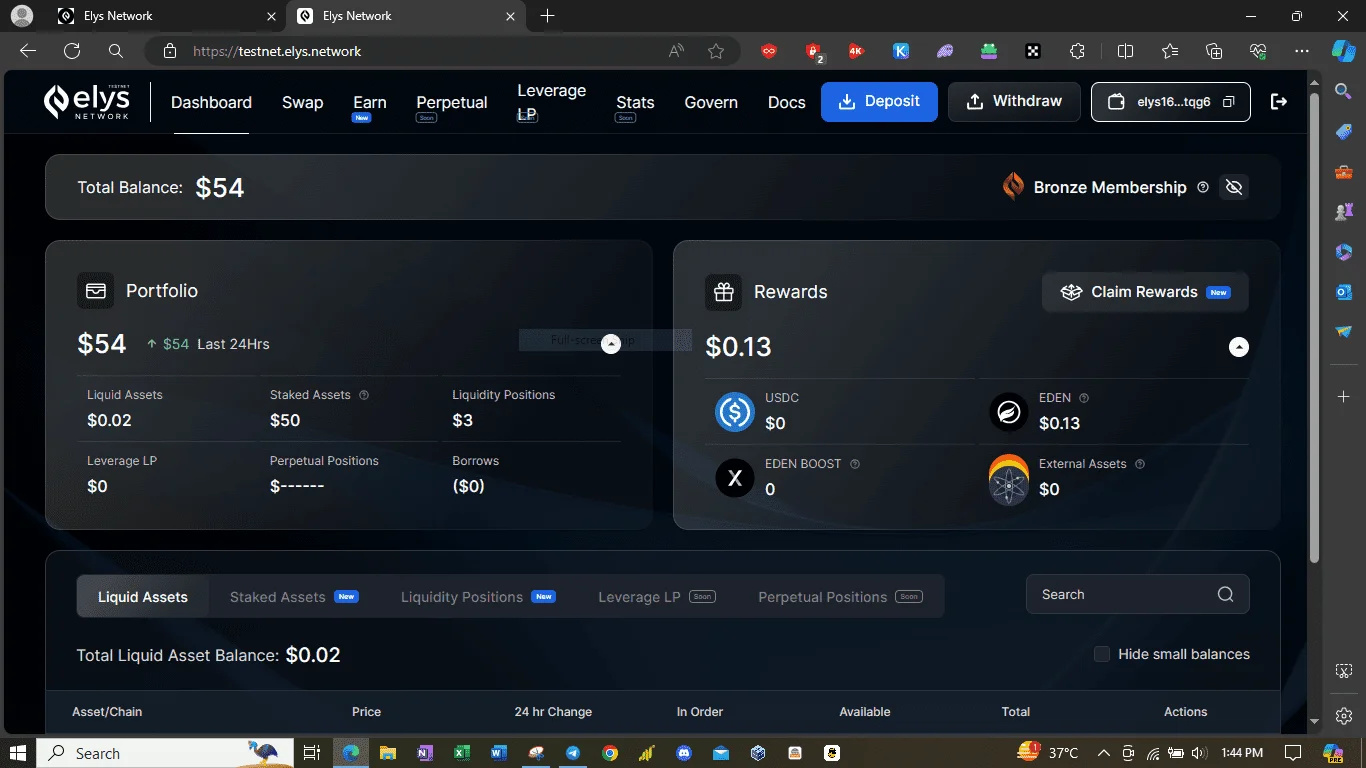Open the Perpetual nav item

[x=452, y=102]
